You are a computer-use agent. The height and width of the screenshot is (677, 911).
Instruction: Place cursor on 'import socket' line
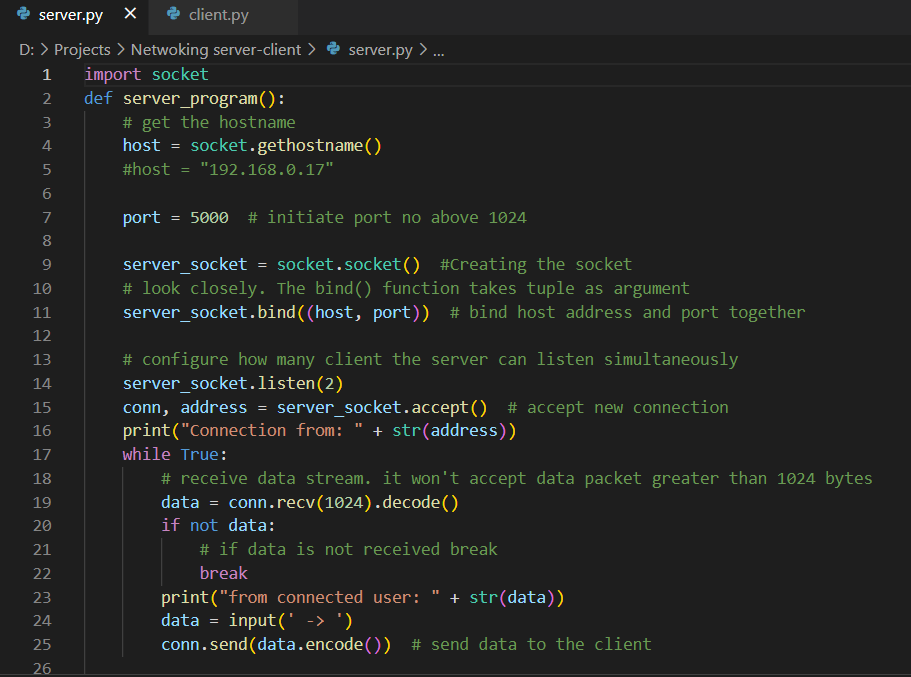coord(146,75)
